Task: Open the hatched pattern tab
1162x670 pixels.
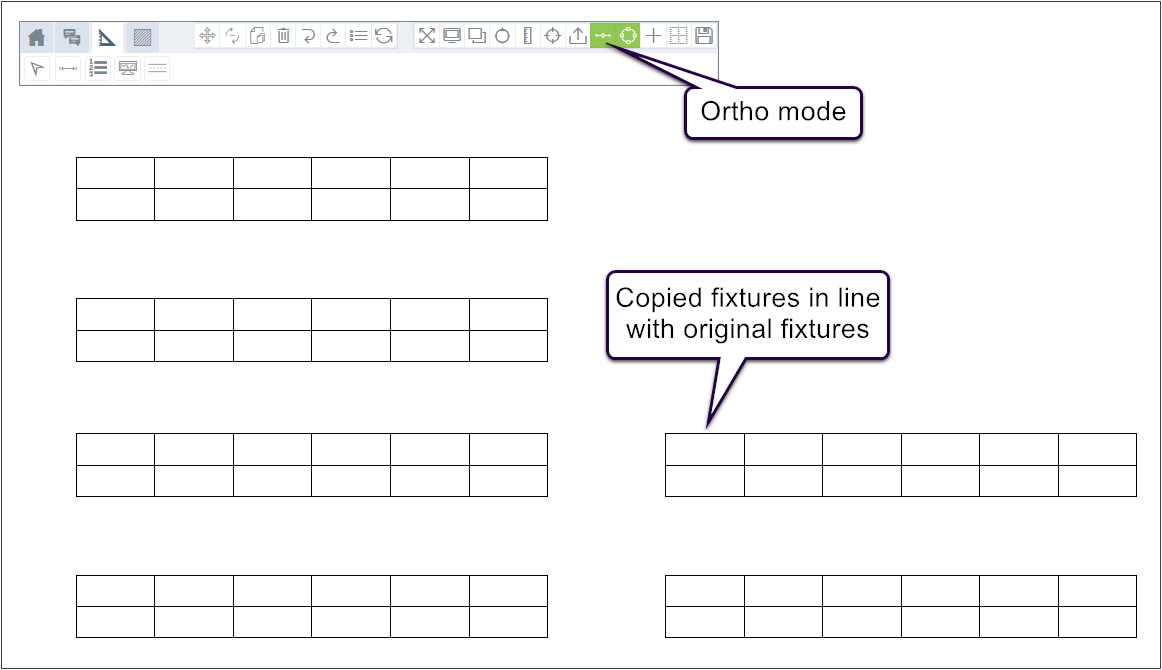Action: pos(142,37)
